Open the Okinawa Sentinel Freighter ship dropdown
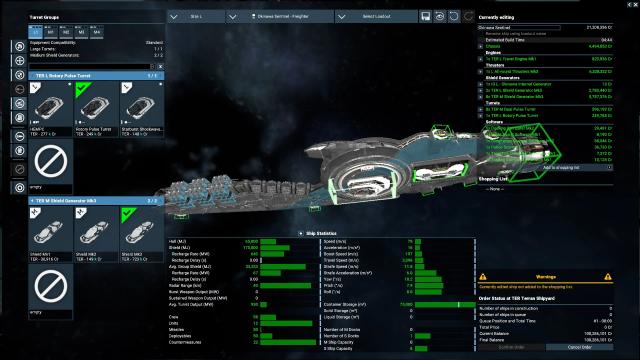640x360 pixels. pyautogui.click(x=280, y=17)
